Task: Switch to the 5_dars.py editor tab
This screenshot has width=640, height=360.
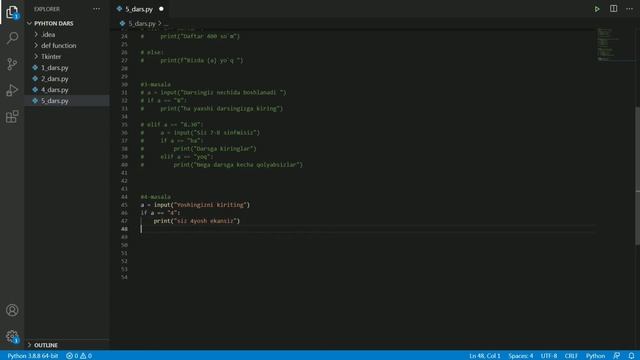Action: (x=139, y=9)
